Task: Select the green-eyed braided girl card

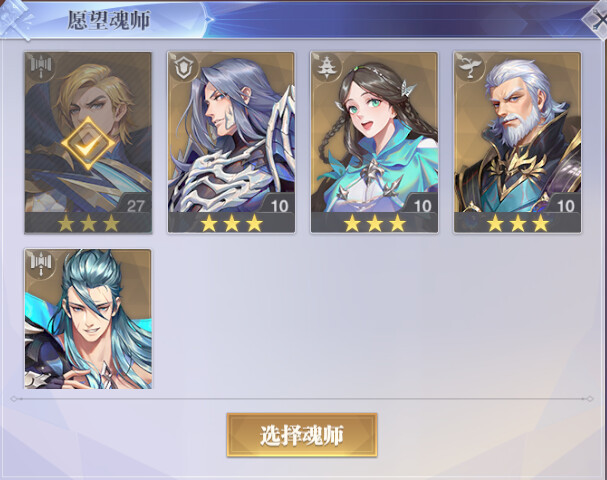Action: pyautogui.click(x=374, y=142)
